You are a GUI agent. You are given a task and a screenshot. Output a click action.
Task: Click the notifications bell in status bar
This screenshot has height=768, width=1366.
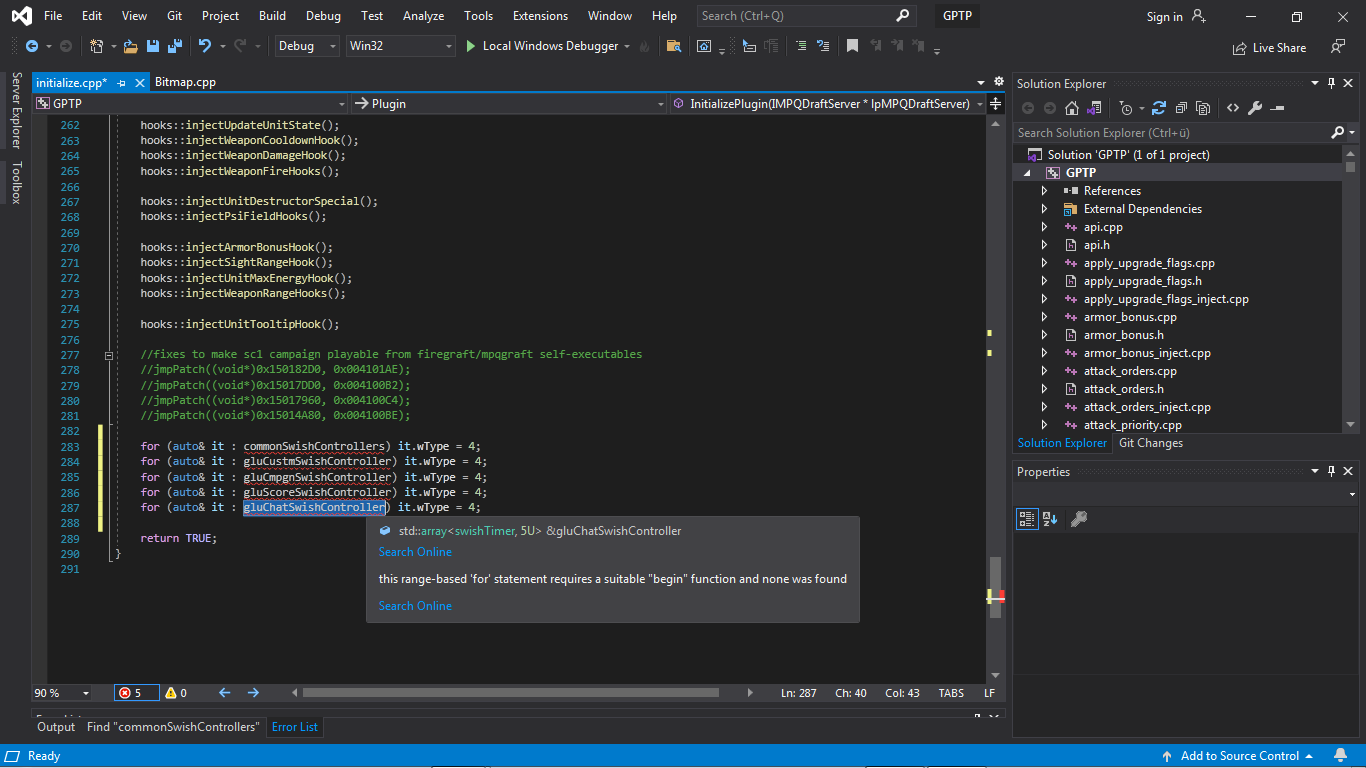[1341, 756]
